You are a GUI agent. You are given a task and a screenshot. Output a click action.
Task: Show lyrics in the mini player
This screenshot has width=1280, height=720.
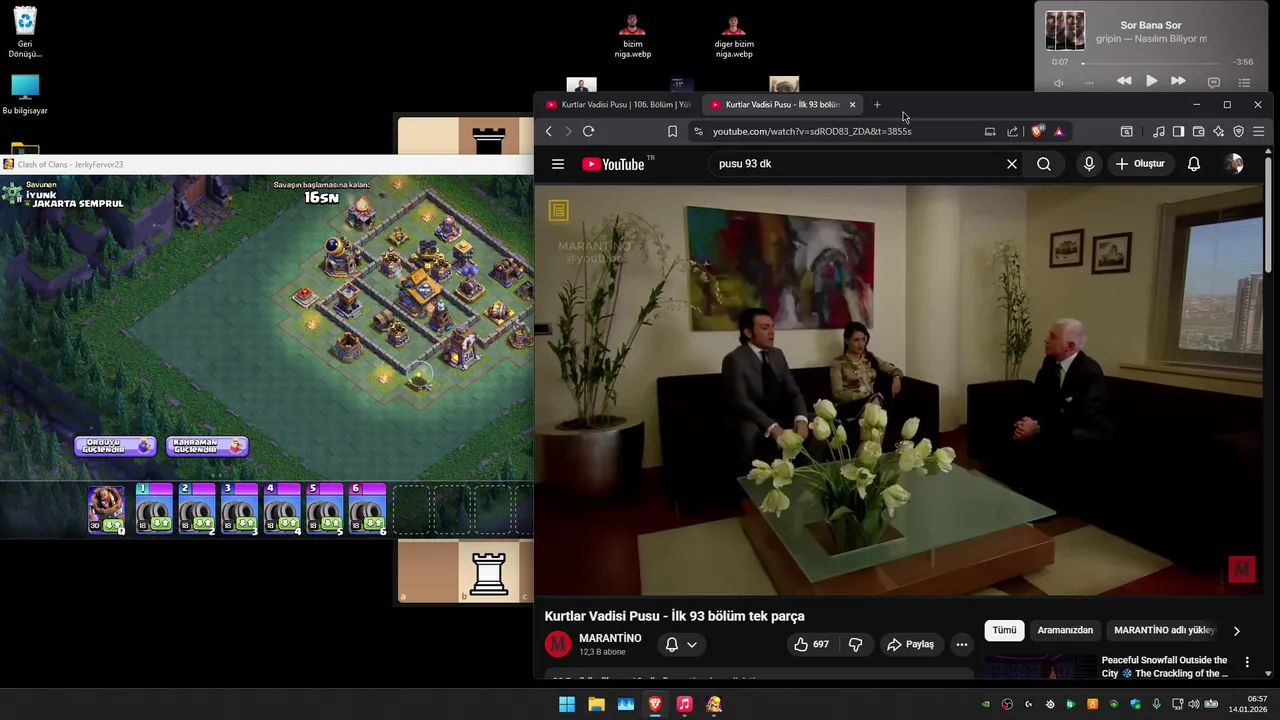[x=1213, y=82]
